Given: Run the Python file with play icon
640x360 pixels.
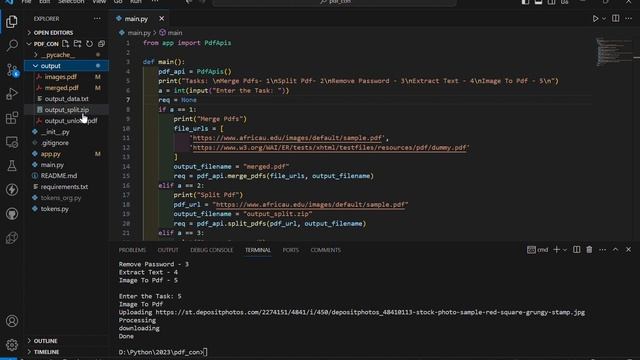Looking at the screenshot, I should [596, 19].
